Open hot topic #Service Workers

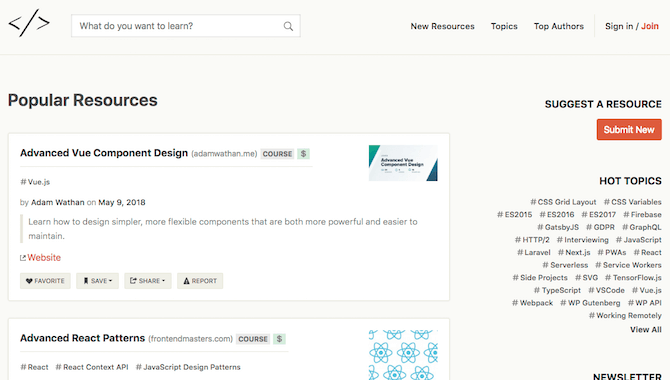point(628,265)
